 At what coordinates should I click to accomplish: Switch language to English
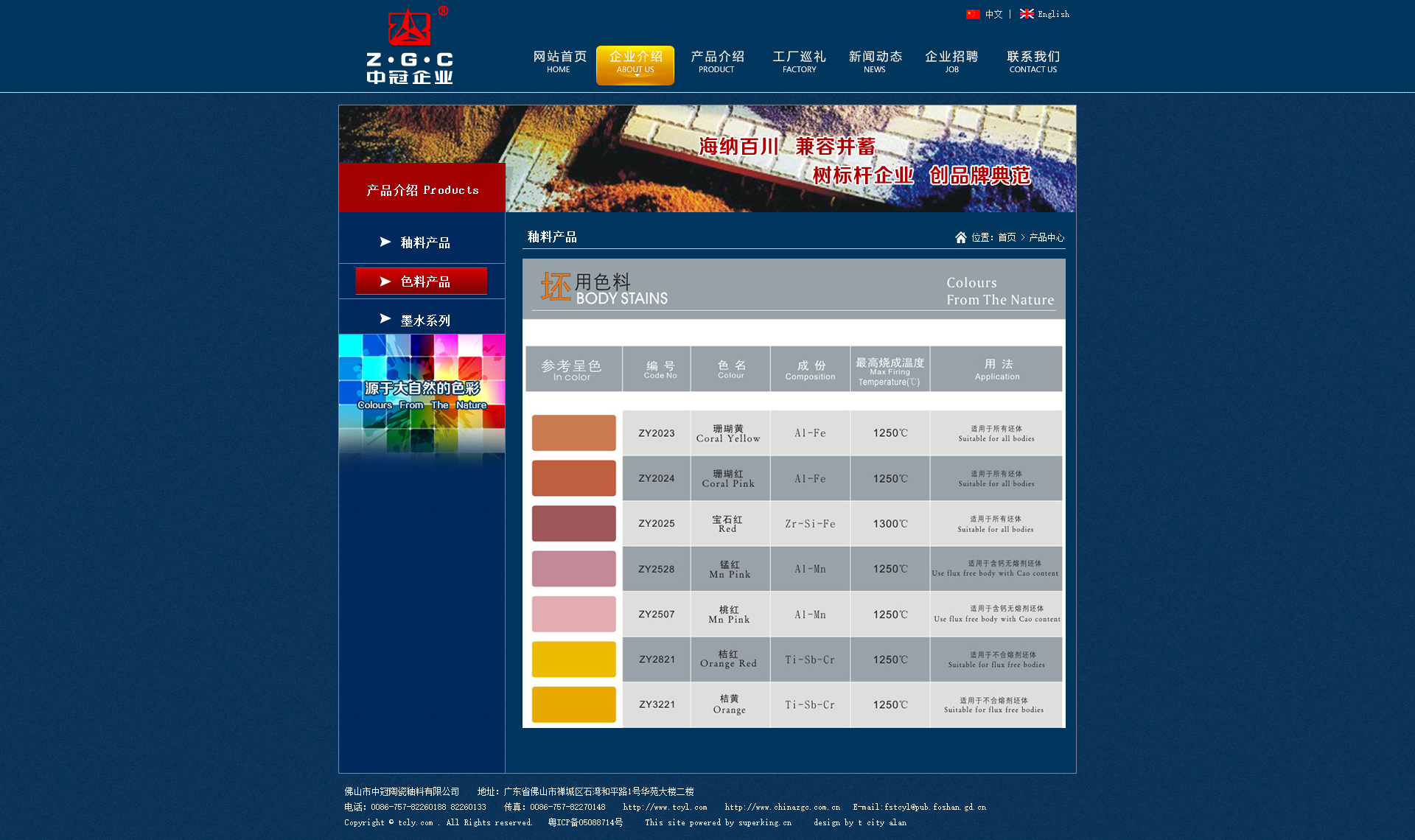tap(1053, 14)
